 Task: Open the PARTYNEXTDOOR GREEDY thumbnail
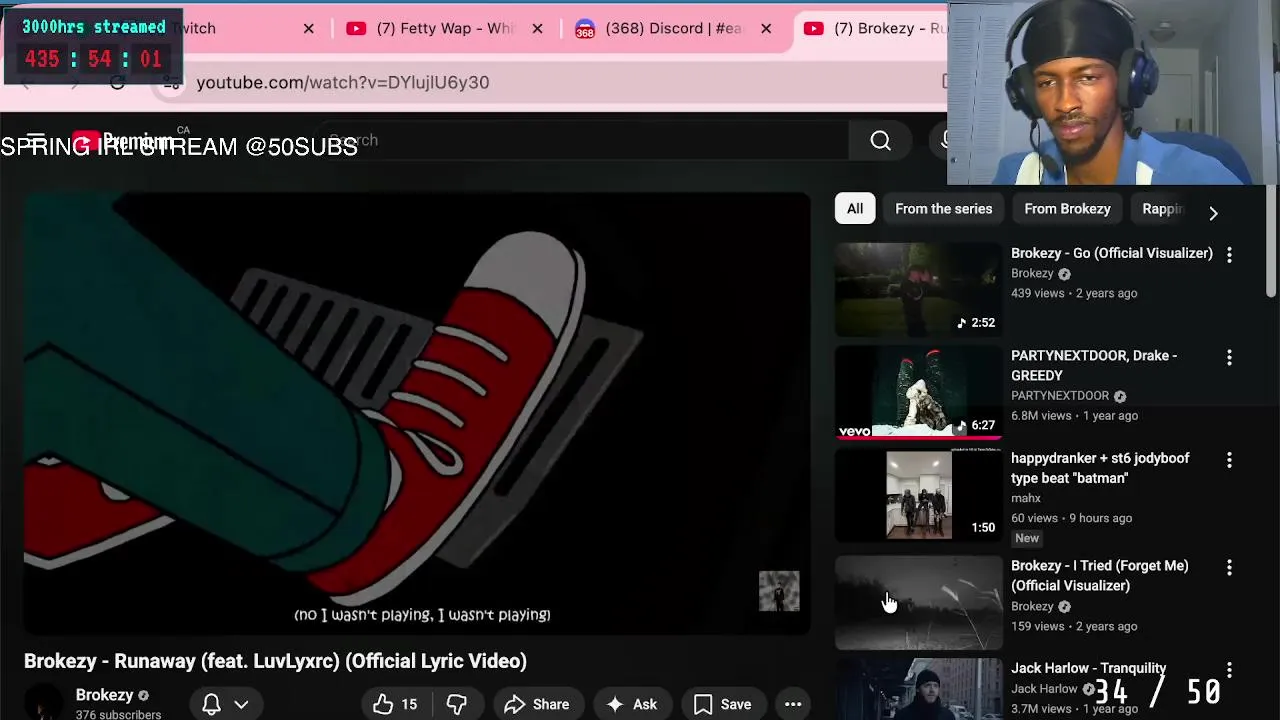[918, 392]
